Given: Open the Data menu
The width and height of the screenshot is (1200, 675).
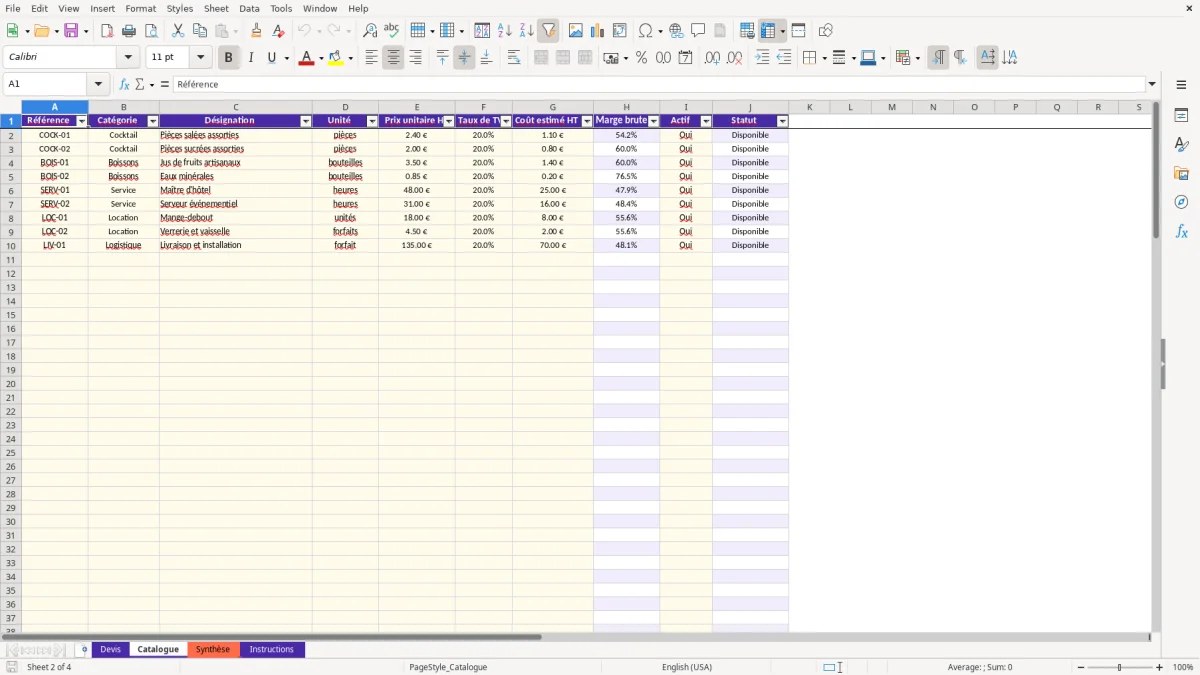Looking at the screenshot, I should coord(249,8).
